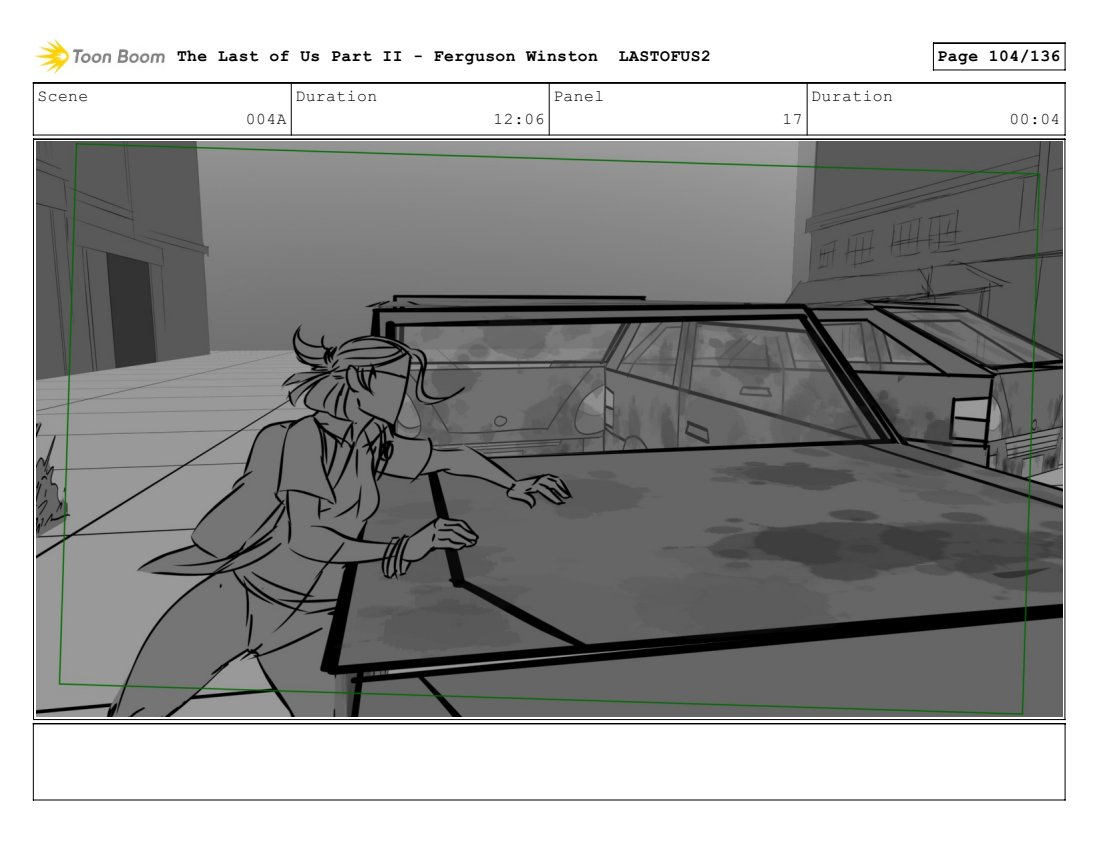Click the panel Duration value '00:04'
1100x850 pixels.
point(1034,119)
